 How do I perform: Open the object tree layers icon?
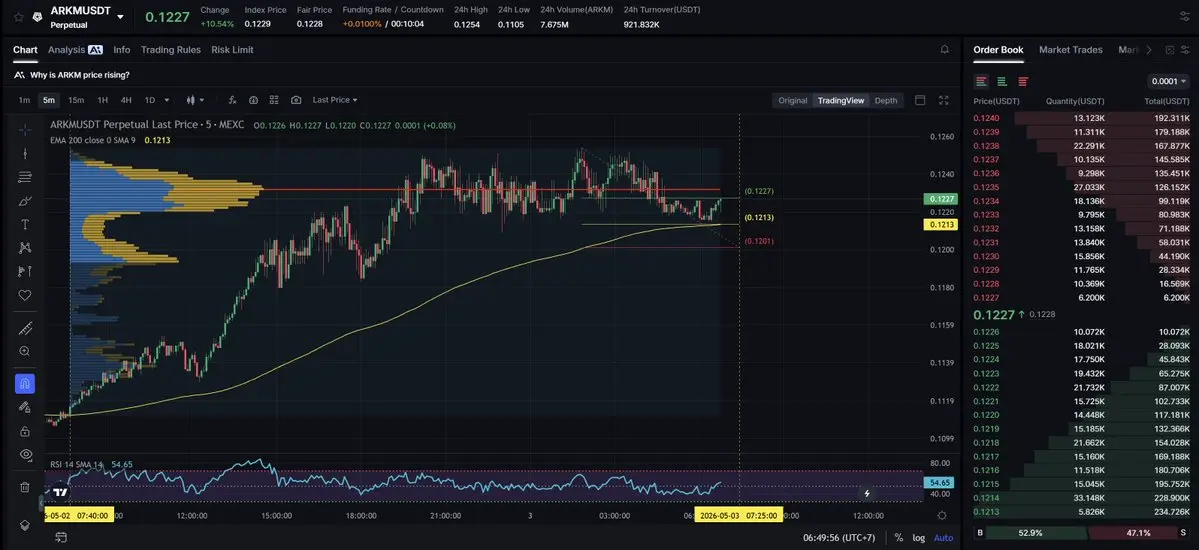pos(24,526)
